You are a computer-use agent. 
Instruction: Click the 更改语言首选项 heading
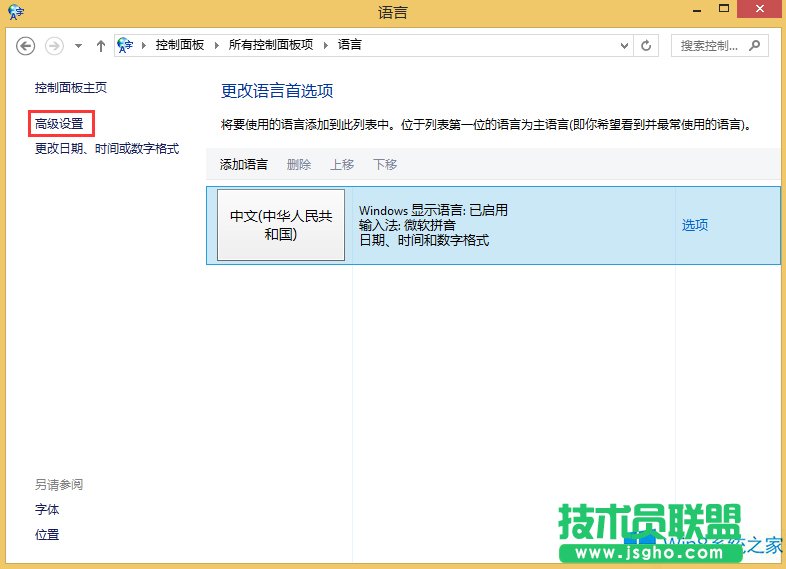[x=277, y=91]
